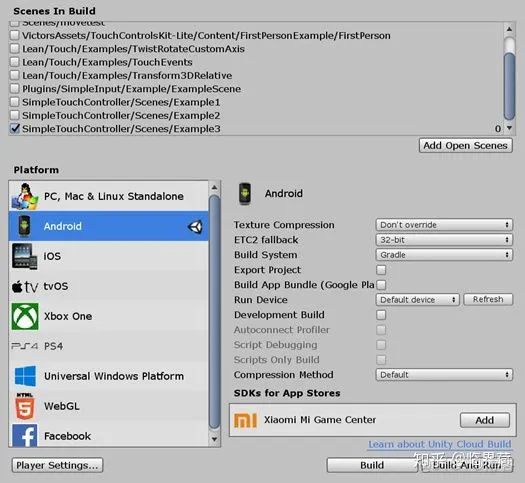Click the Unity logo on the Android row
525x483 pixels.
pos(195,227)
